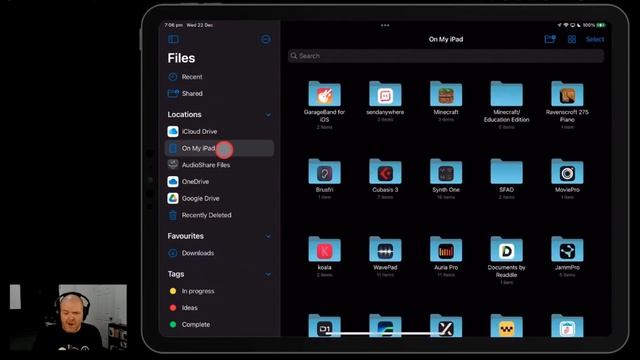Click the Search field
Image resolution: width=640 pixels, height=360 pixels.
pos(446,56)
